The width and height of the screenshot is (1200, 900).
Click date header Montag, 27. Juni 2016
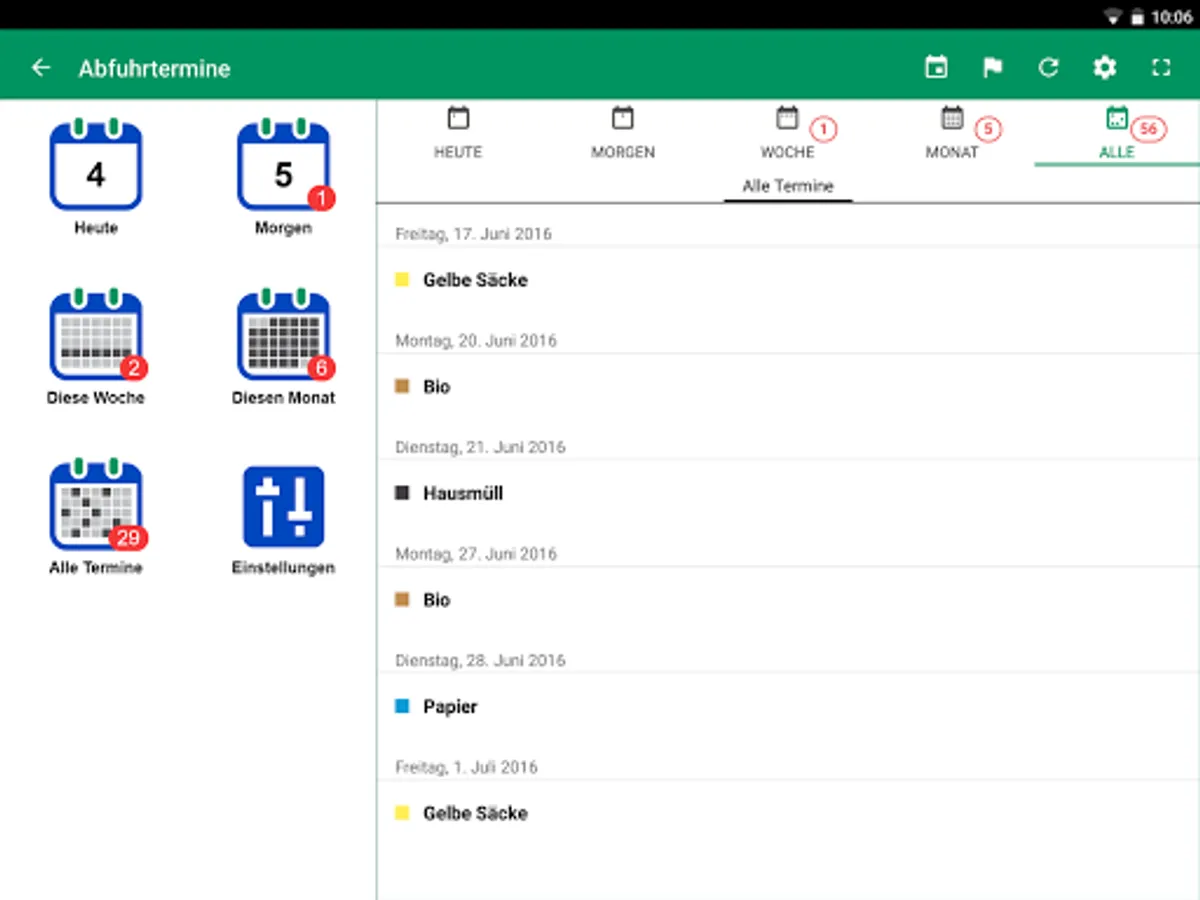tap(476, 554)
